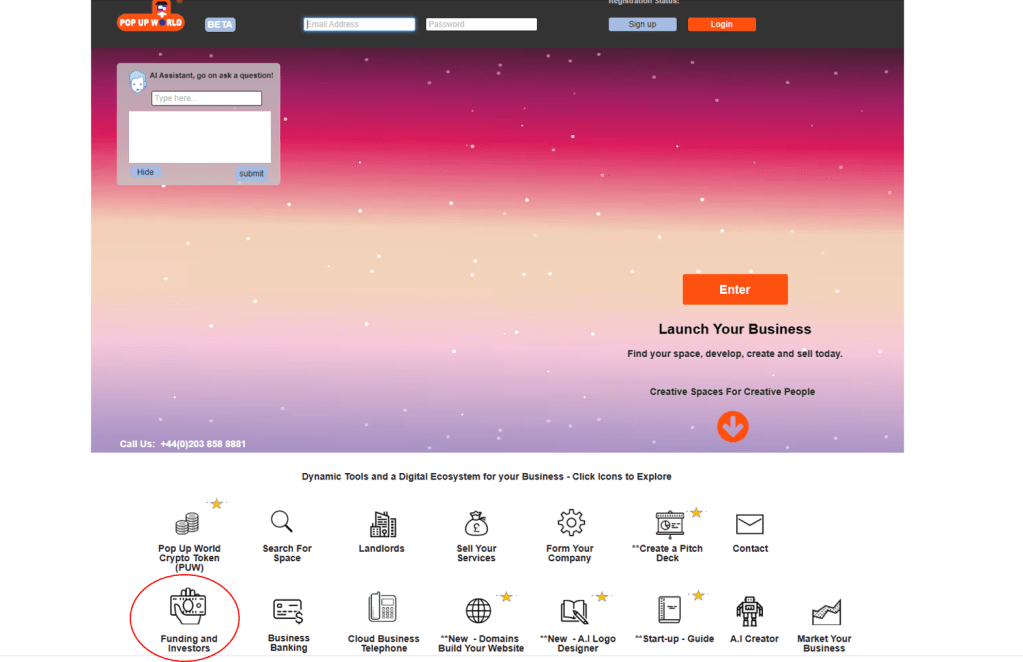1023x662 pixels.
Task: Click the Email Address input field
Action: click(x=359, y=24)
